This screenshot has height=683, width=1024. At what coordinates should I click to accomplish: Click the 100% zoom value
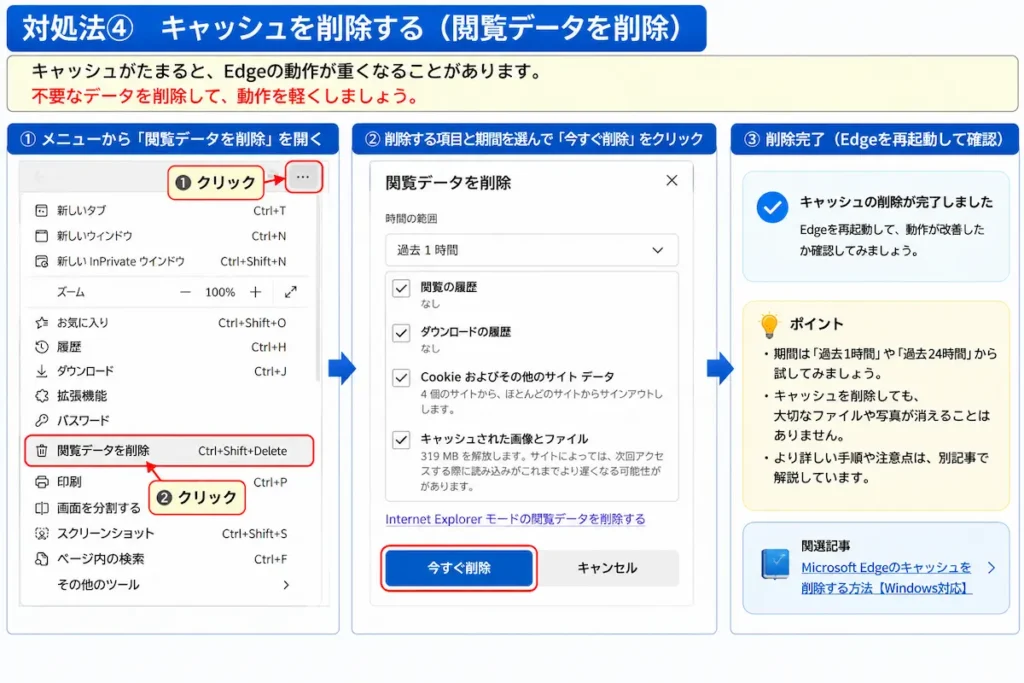point(220,293)
